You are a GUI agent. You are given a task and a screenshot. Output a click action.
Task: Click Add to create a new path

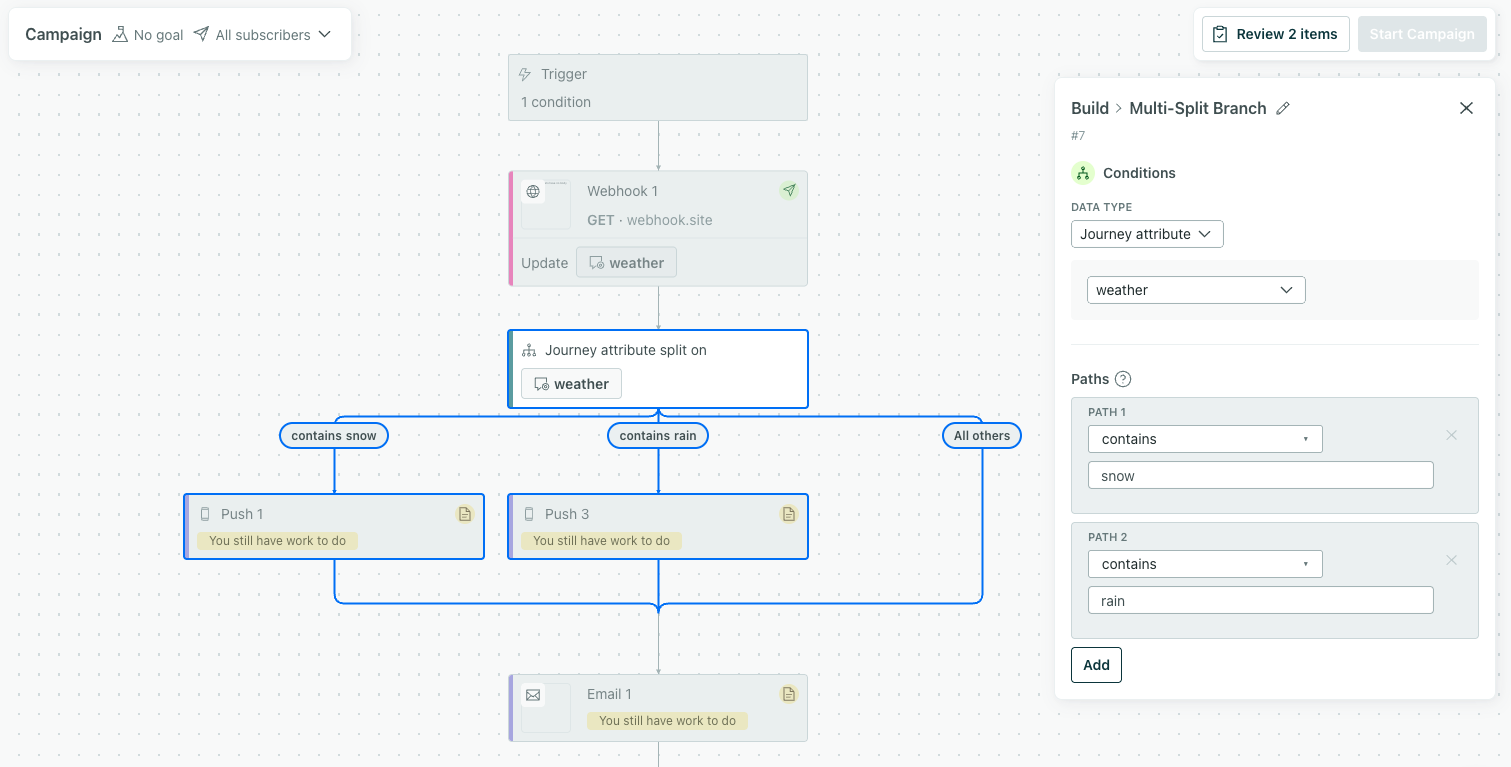point(1096,664)
